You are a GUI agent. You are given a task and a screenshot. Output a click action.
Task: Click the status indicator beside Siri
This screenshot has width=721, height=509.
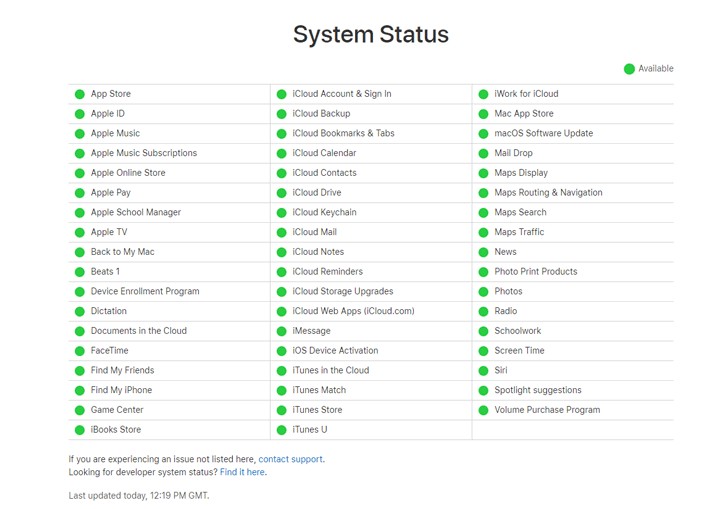tap(483, 371)
